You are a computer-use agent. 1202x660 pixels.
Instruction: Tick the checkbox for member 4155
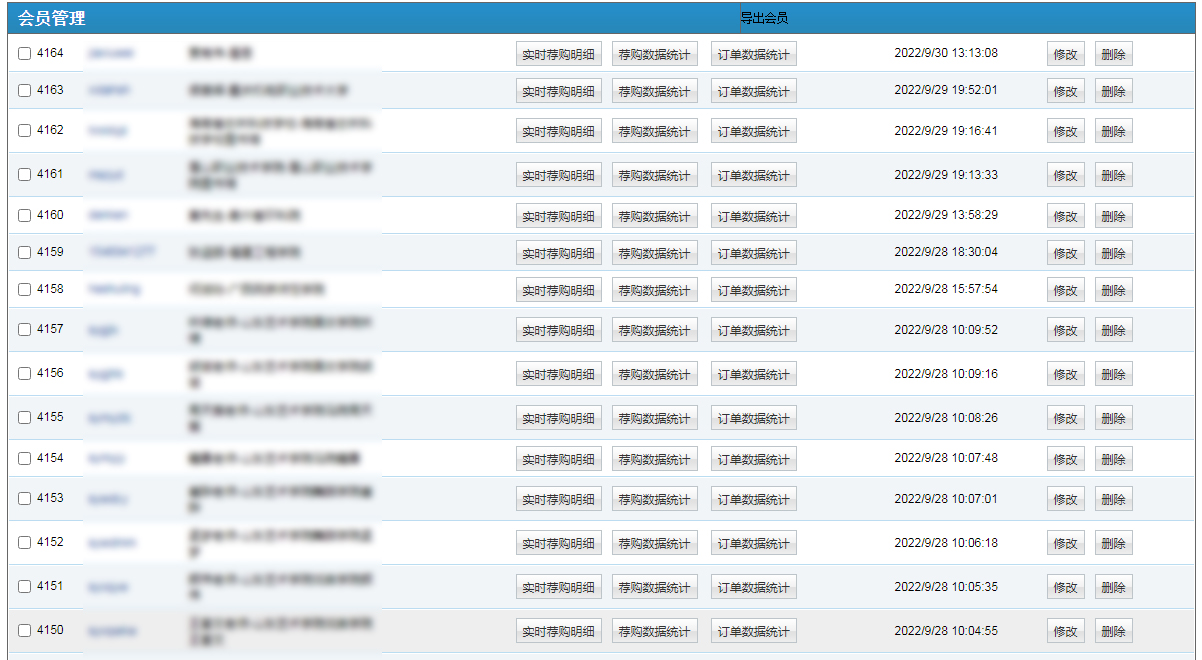coord(25,418)
